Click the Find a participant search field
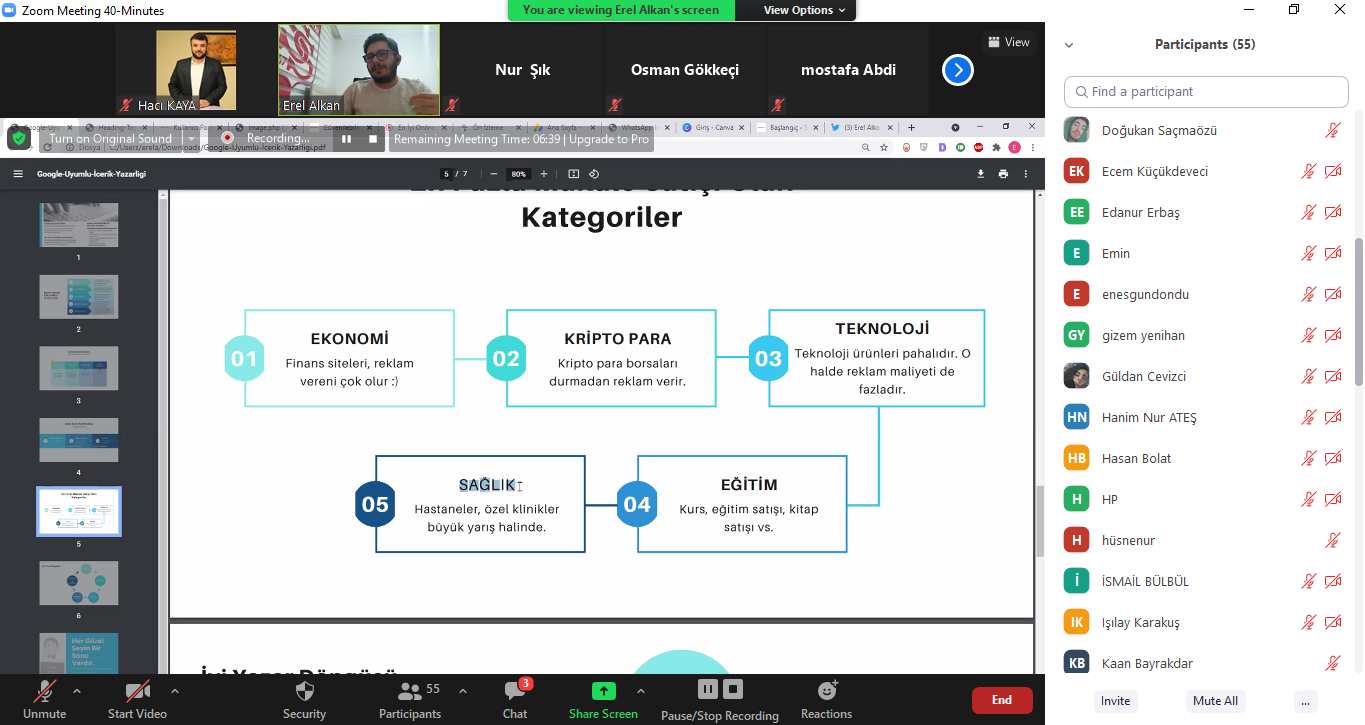Viewport: 1365px width, 725px height. click(1206, 91)
